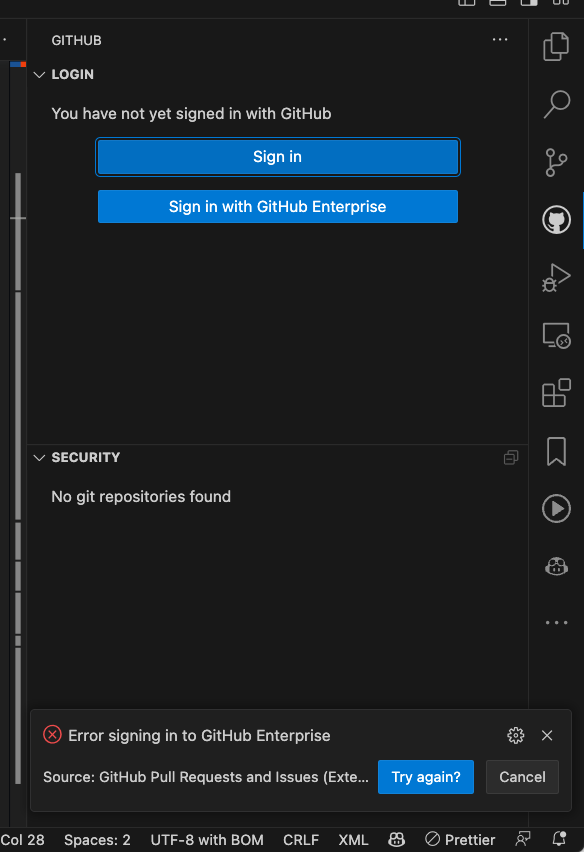The image size is (584, 852).
Task: Open notifications via the bell icon
Action: click(x=557, y=840)
